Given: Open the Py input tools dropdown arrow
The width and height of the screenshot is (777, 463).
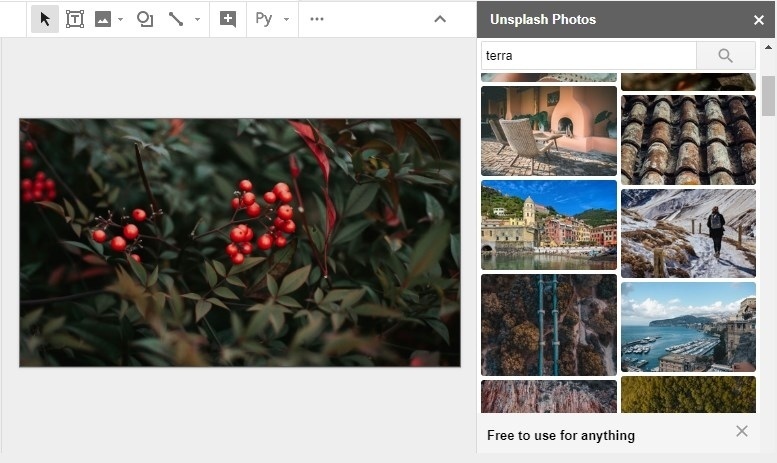Looking at the screenshot, I should 286,20.
